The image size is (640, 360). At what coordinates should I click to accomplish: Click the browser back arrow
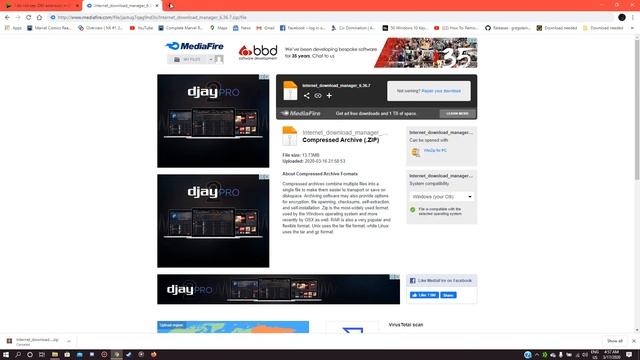tap(7, 18)
